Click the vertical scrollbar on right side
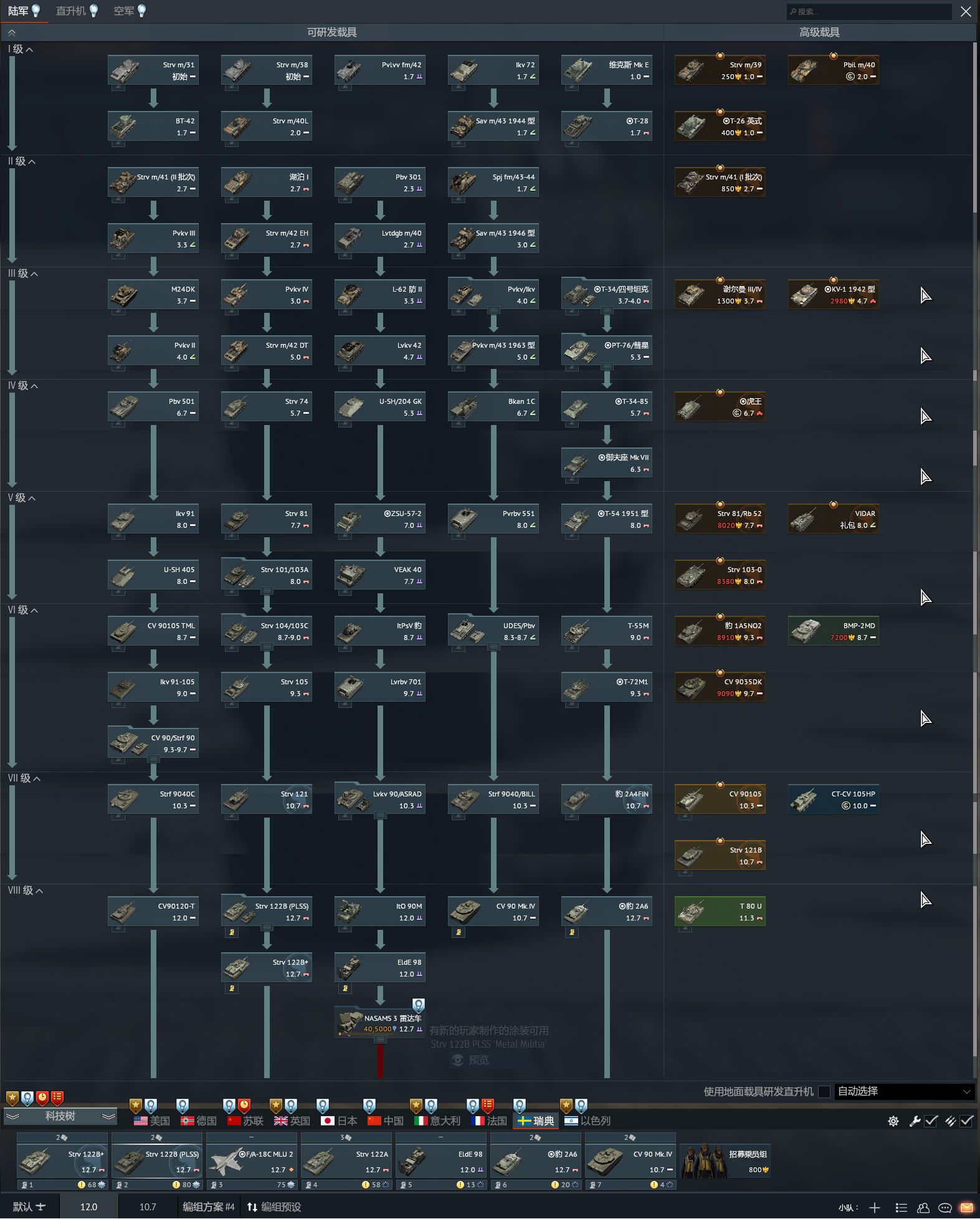This screenshot has height=1219, width=980. point(974,436)
